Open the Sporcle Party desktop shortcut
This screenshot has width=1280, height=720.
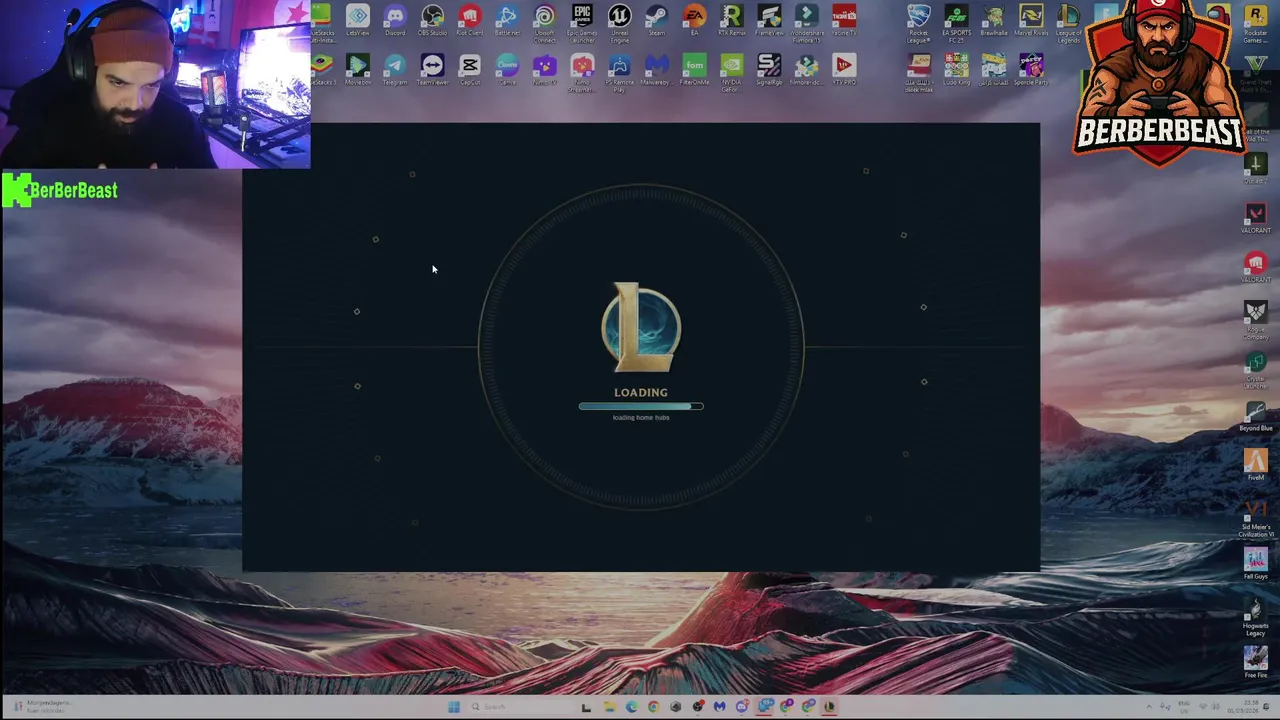(x=1031, y=70)
